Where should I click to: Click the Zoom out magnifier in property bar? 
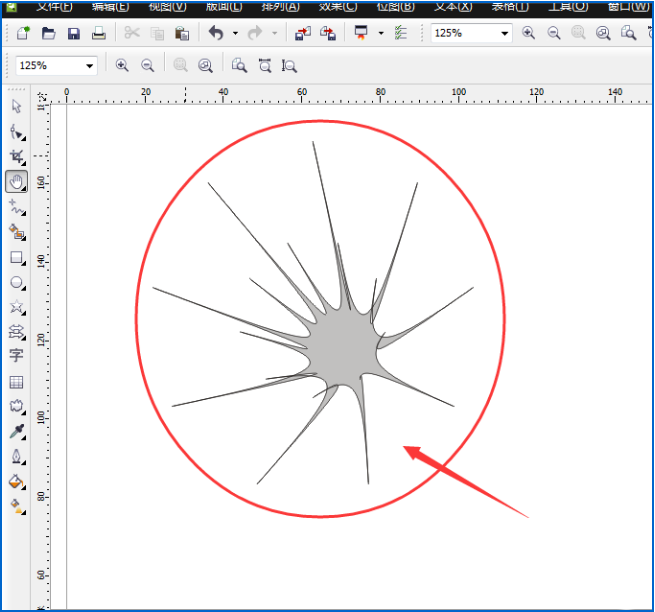tap(148, 66)
